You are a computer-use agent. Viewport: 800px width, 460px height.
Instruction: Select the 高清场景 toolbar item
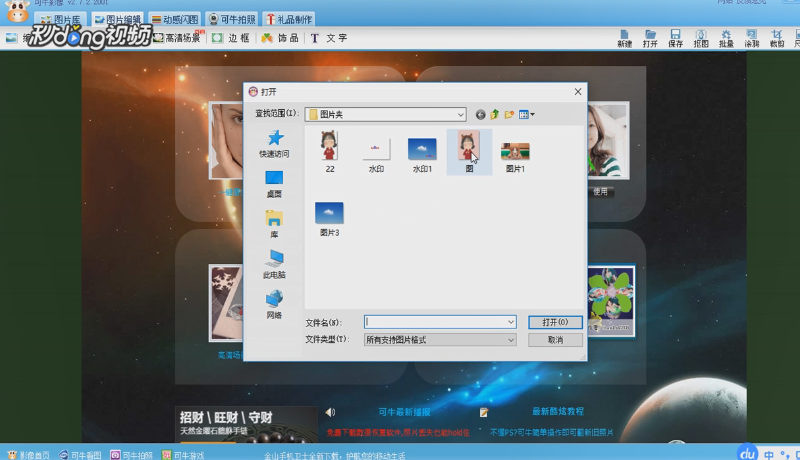click(x=178, y=38)
